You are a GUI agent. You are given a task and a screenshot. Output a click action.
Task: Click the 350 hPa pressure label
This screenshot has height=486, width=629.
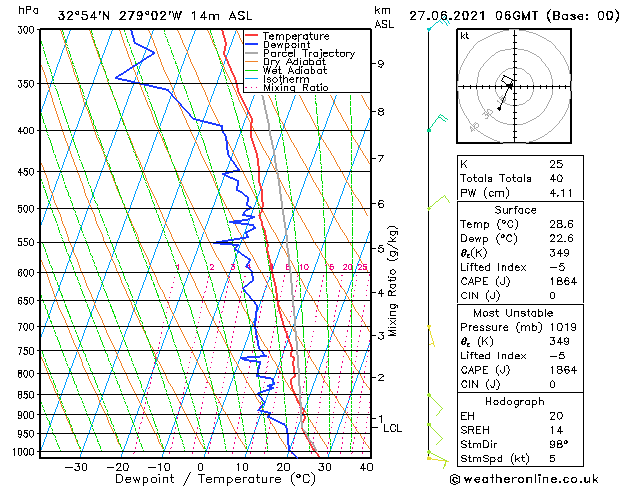[x=28, y=84]
